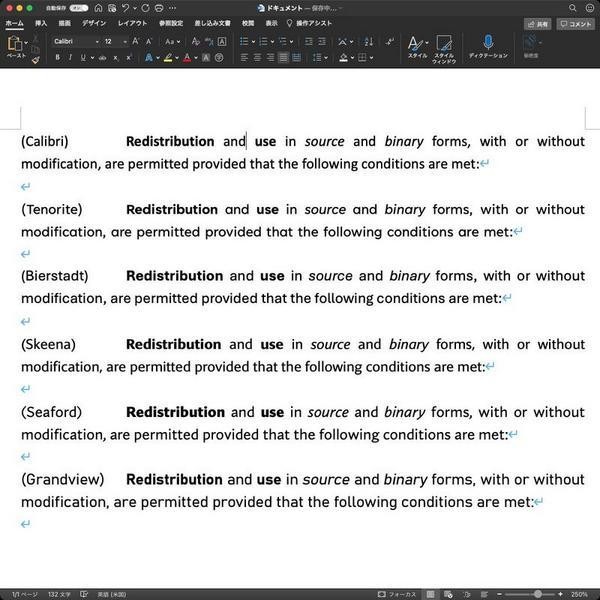Viewport: 600px width, 600px height.
Task: Toggle Italic formatting button
Action: [70, 58]
